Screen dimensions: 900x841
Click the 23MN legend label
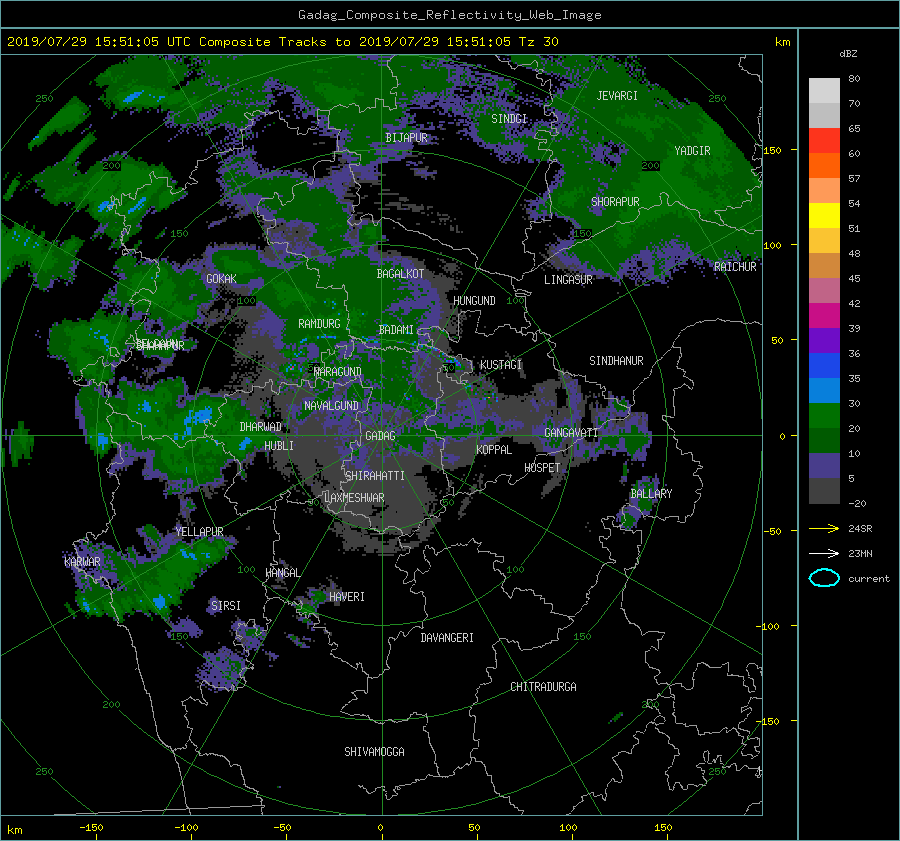tap(860, 553)
